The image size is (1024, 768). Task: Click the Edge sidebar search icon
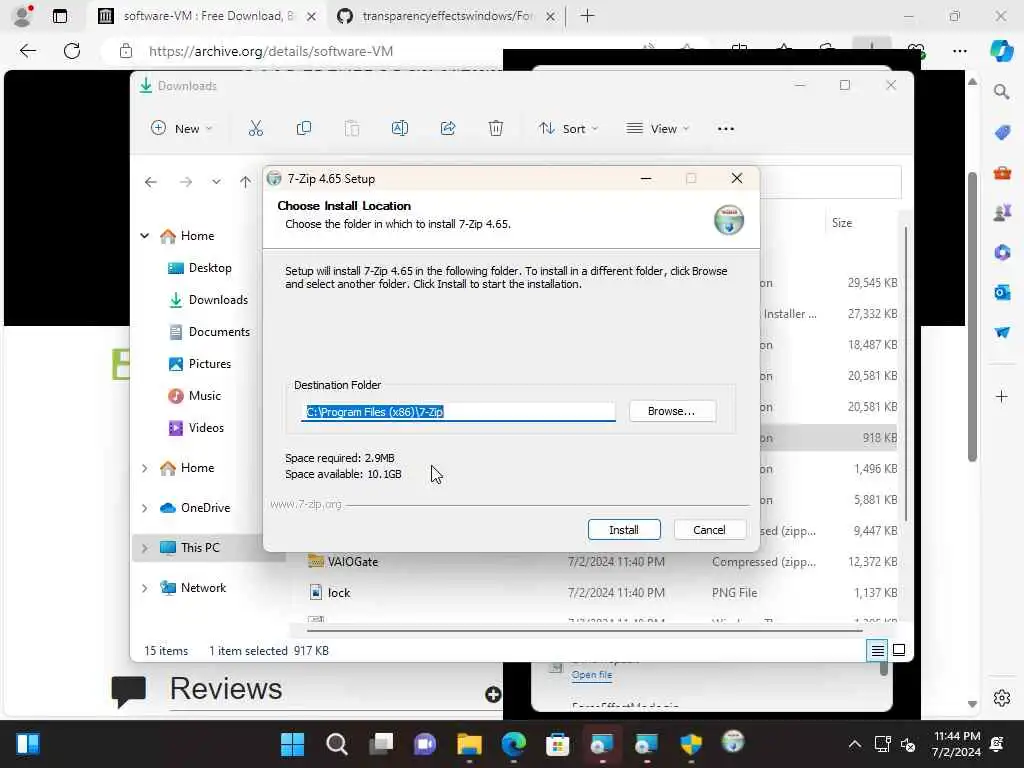(1002, 92)
